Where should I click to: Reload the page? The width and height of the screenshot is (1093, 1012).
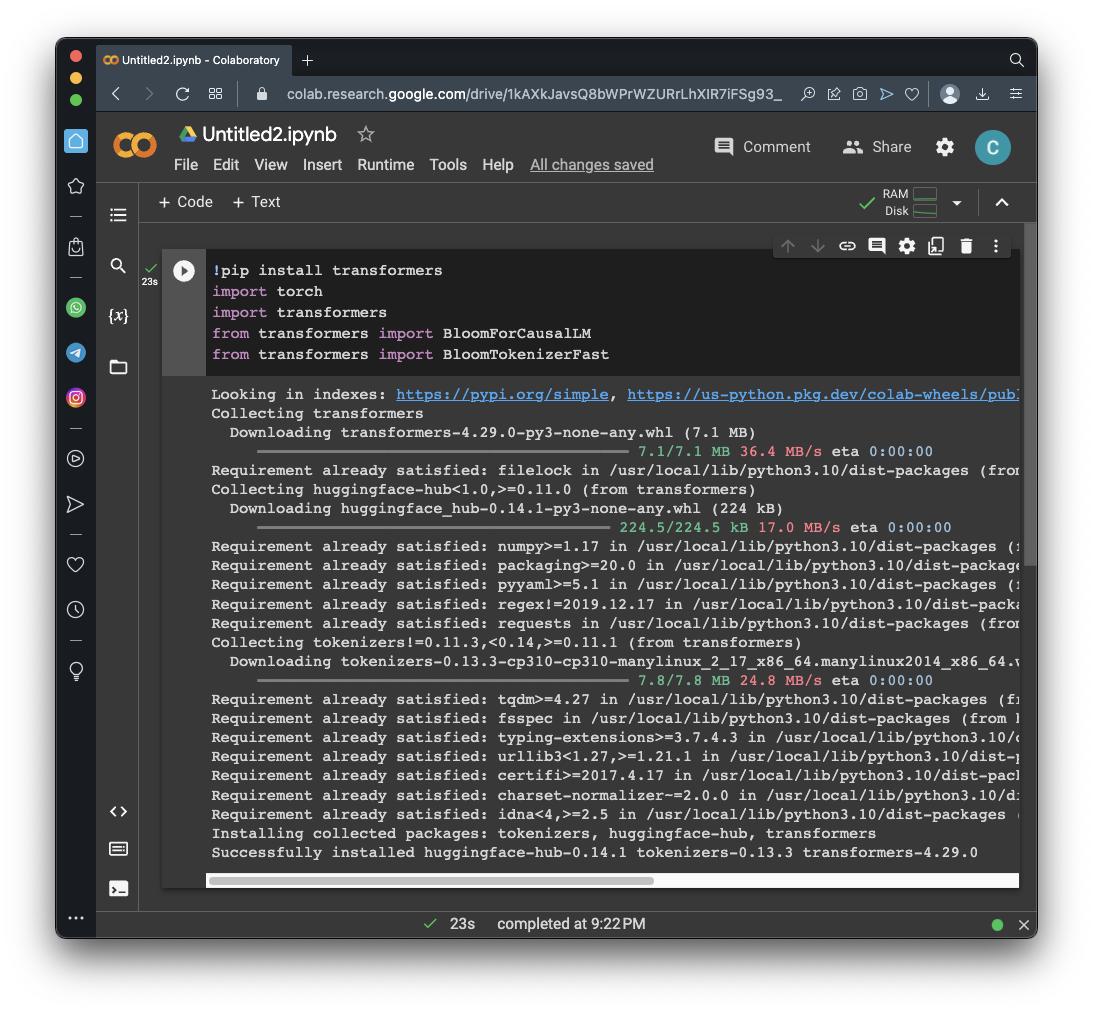pyautogui.click(x=183, y=94)
